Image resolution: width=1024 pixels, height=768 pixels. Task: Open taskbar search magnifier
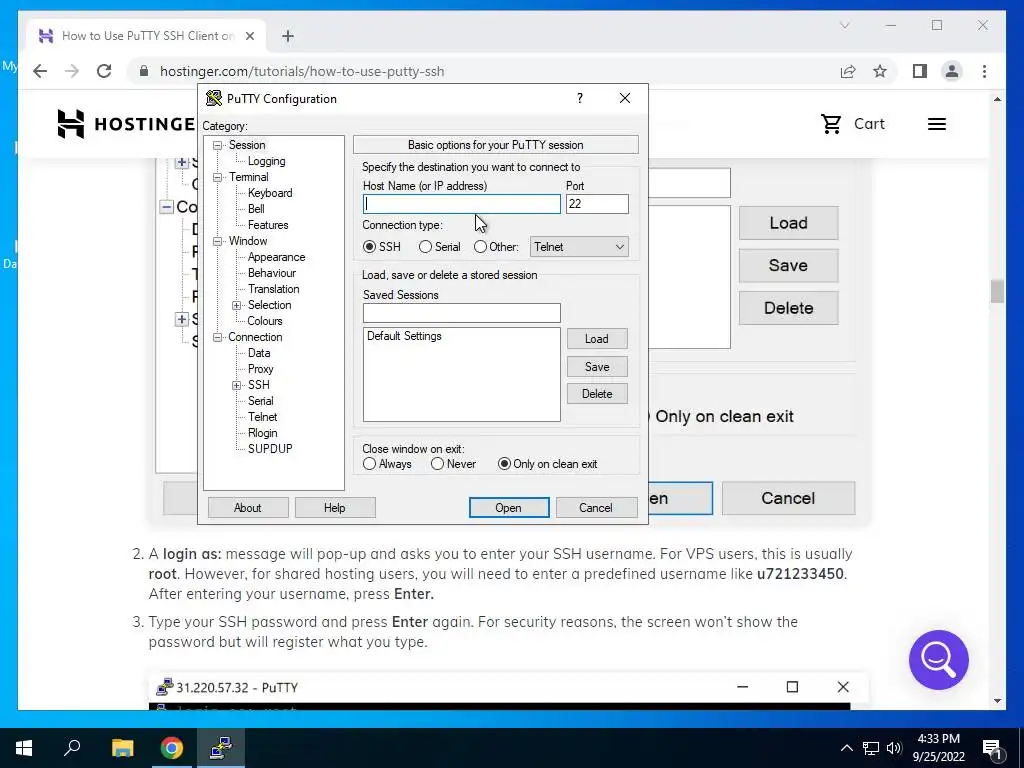72,748
